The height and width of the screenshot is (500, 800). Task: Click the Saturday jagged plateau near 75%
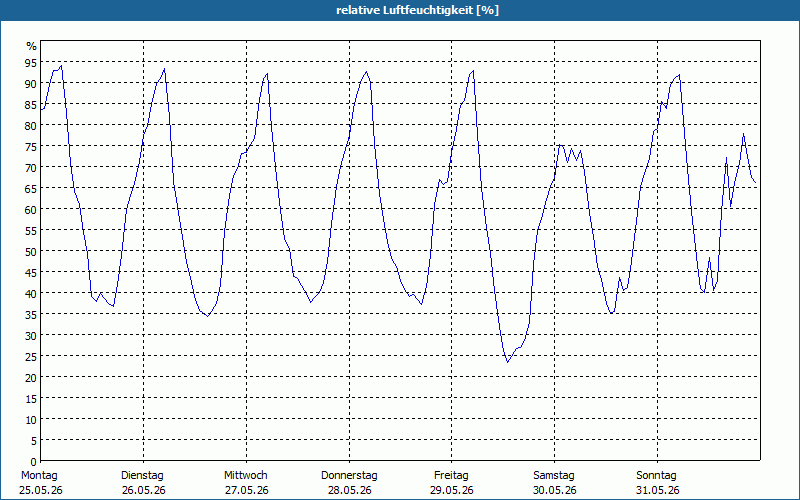[570, 153]
